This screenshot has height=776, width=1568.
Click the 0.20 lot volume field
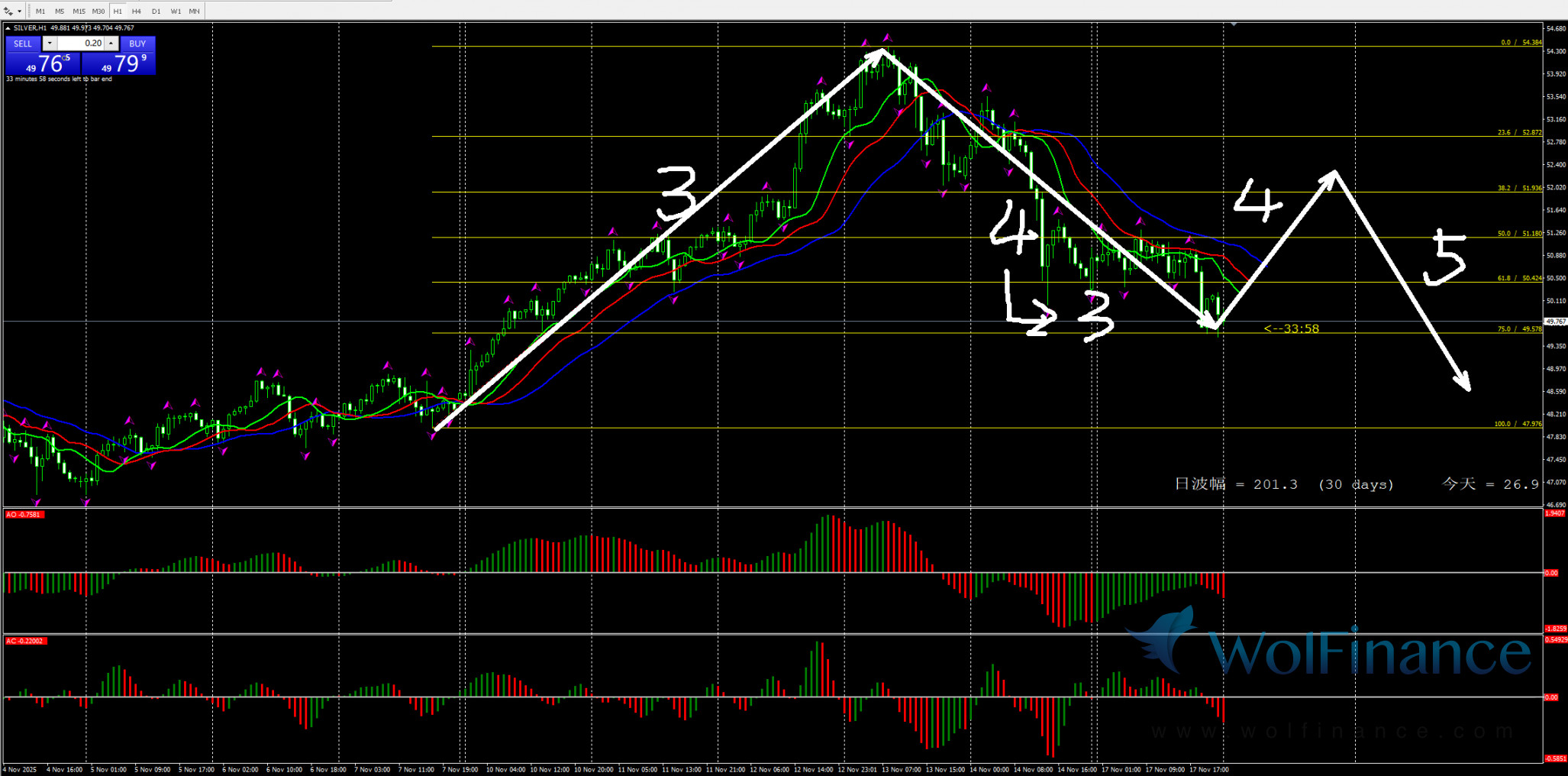81,44
